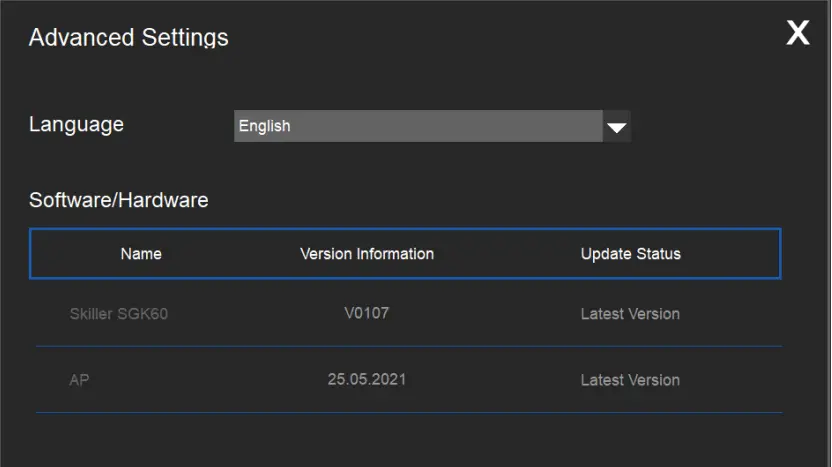Screen dimensions: 832x467
Task: Click the Update Status column header
Action: (x=630, y=254)
